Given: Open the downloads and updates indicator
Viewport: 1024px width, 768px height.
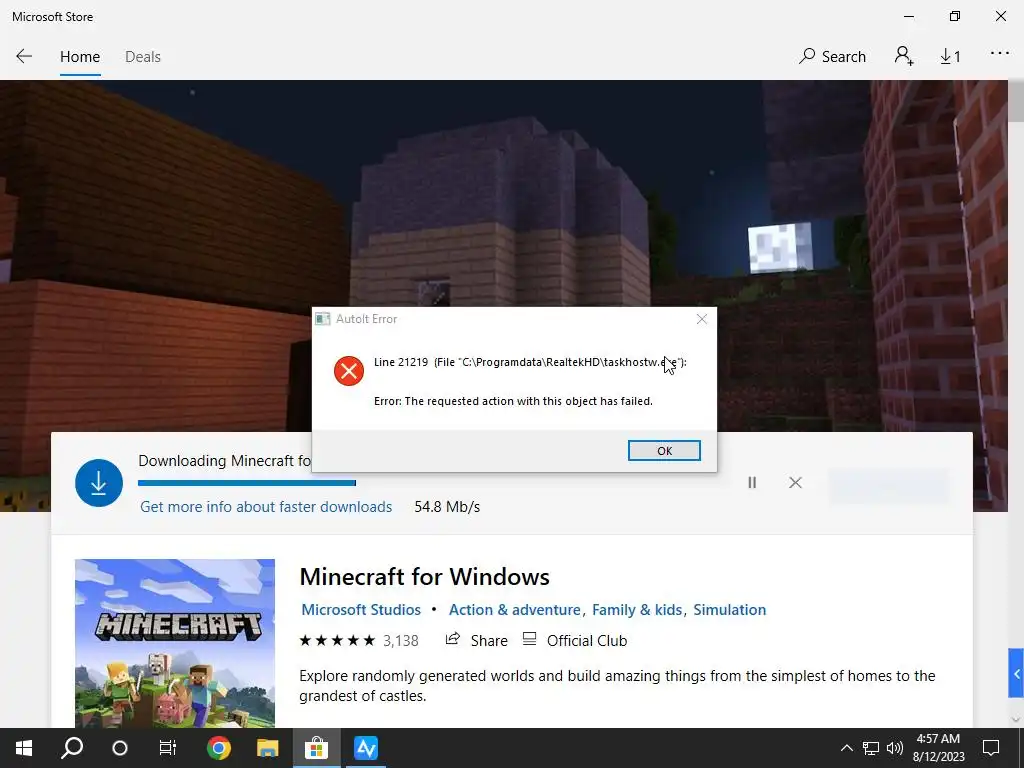Looking at the screenshot, I should [950, 57].
